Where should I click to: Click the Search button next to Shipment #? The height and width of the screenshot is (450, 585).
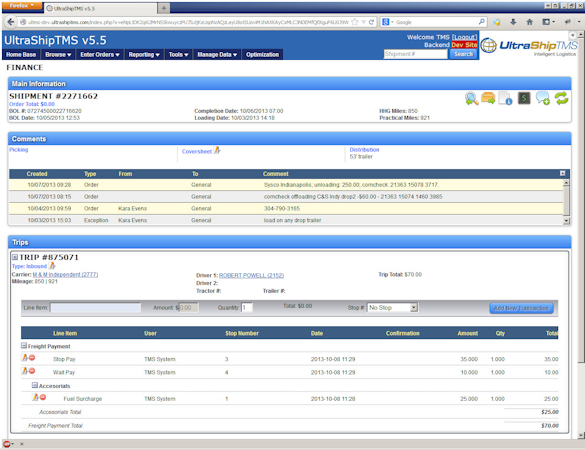point(463,54)
